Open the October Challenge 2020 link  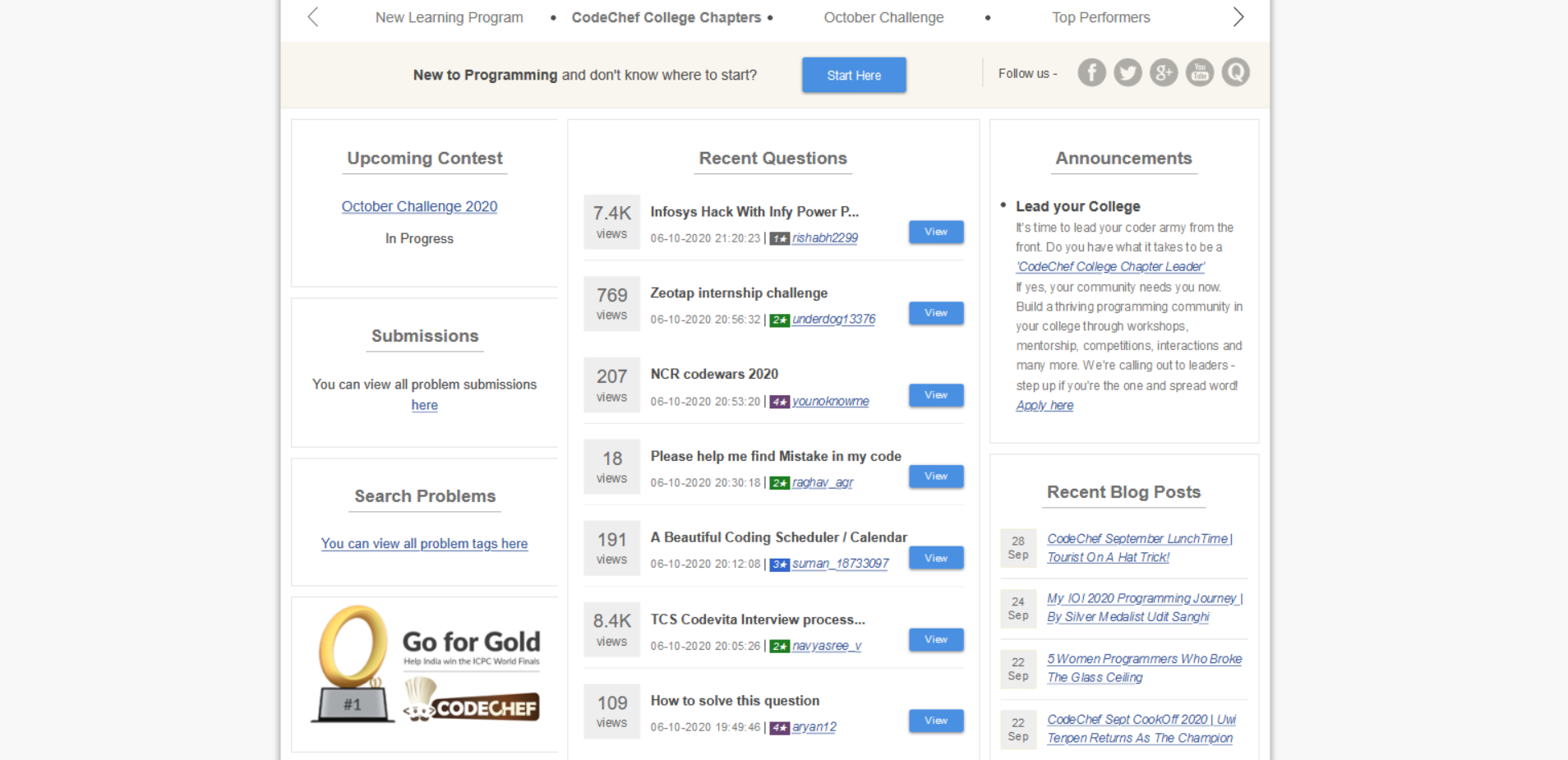[419, 206]
